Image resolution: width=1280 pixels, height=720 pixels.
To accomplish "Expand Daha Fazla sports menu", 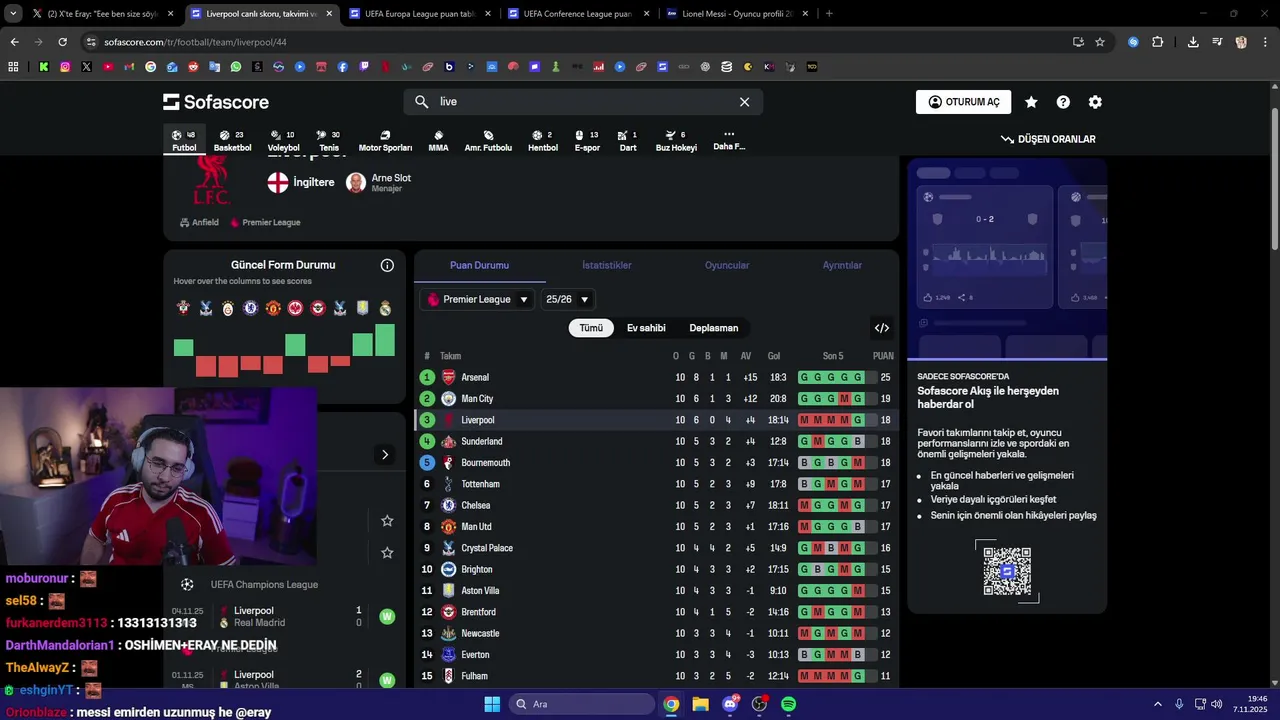I will click(729, 140).
